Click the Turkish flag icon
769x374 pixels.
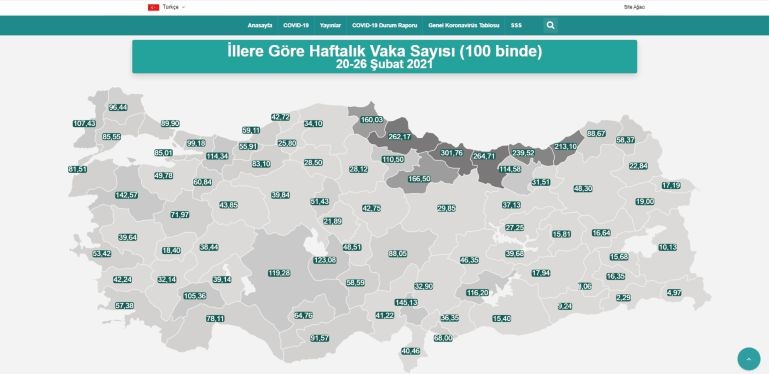(x=154, y=7)
